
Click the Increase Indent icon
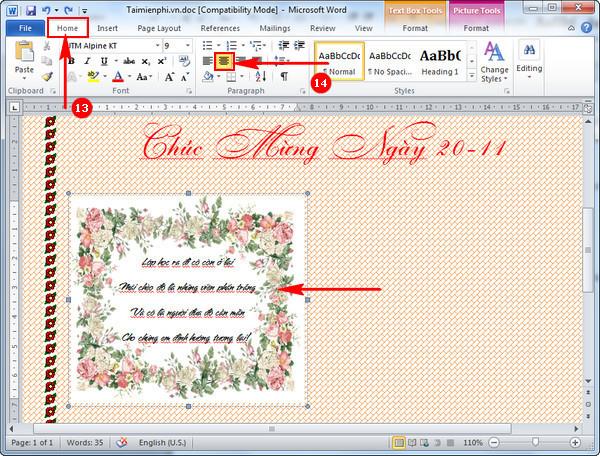(x=299, y=46)
